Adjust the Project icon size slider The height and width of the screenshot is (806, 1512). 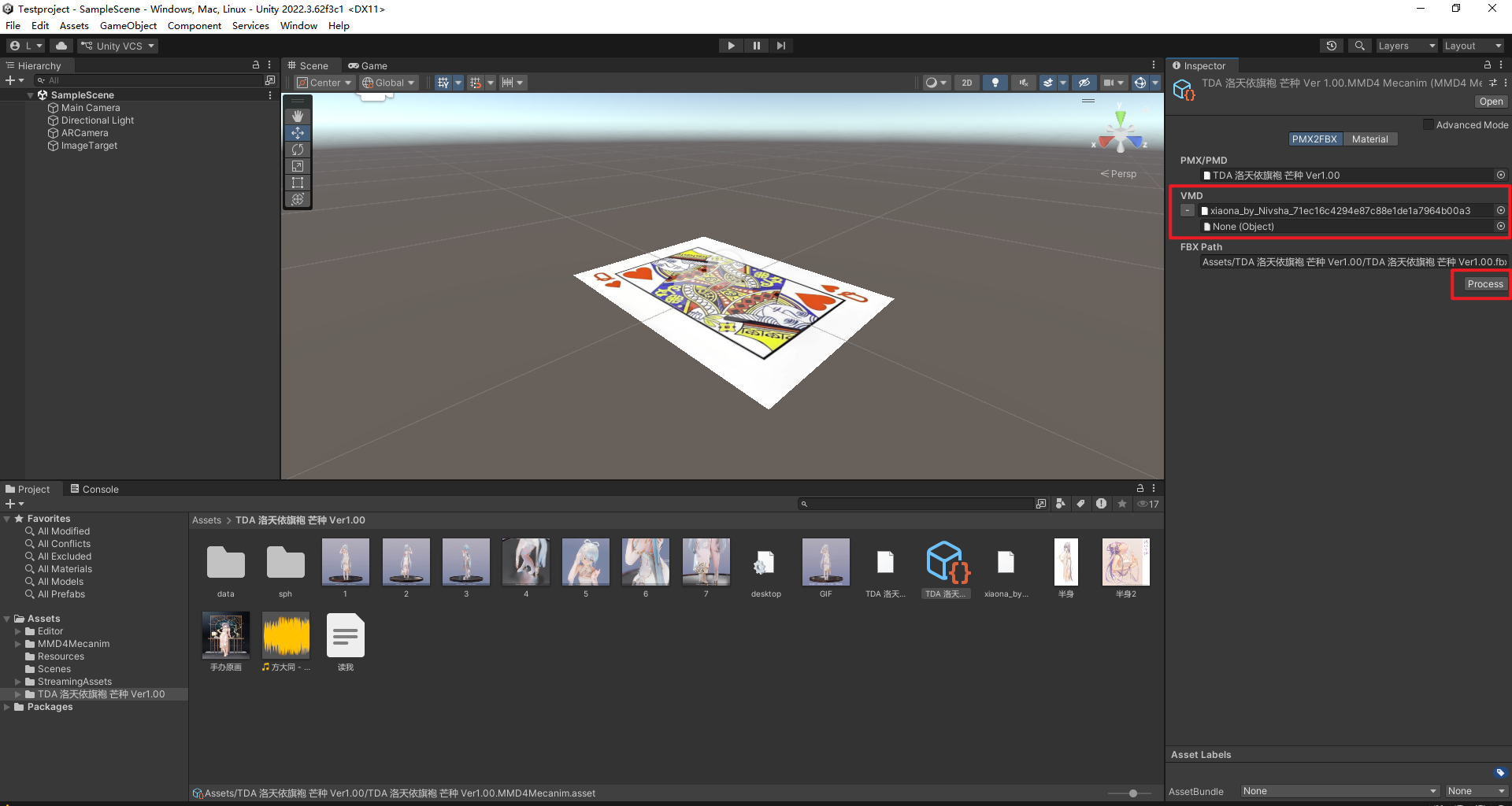pos(1132,793)
